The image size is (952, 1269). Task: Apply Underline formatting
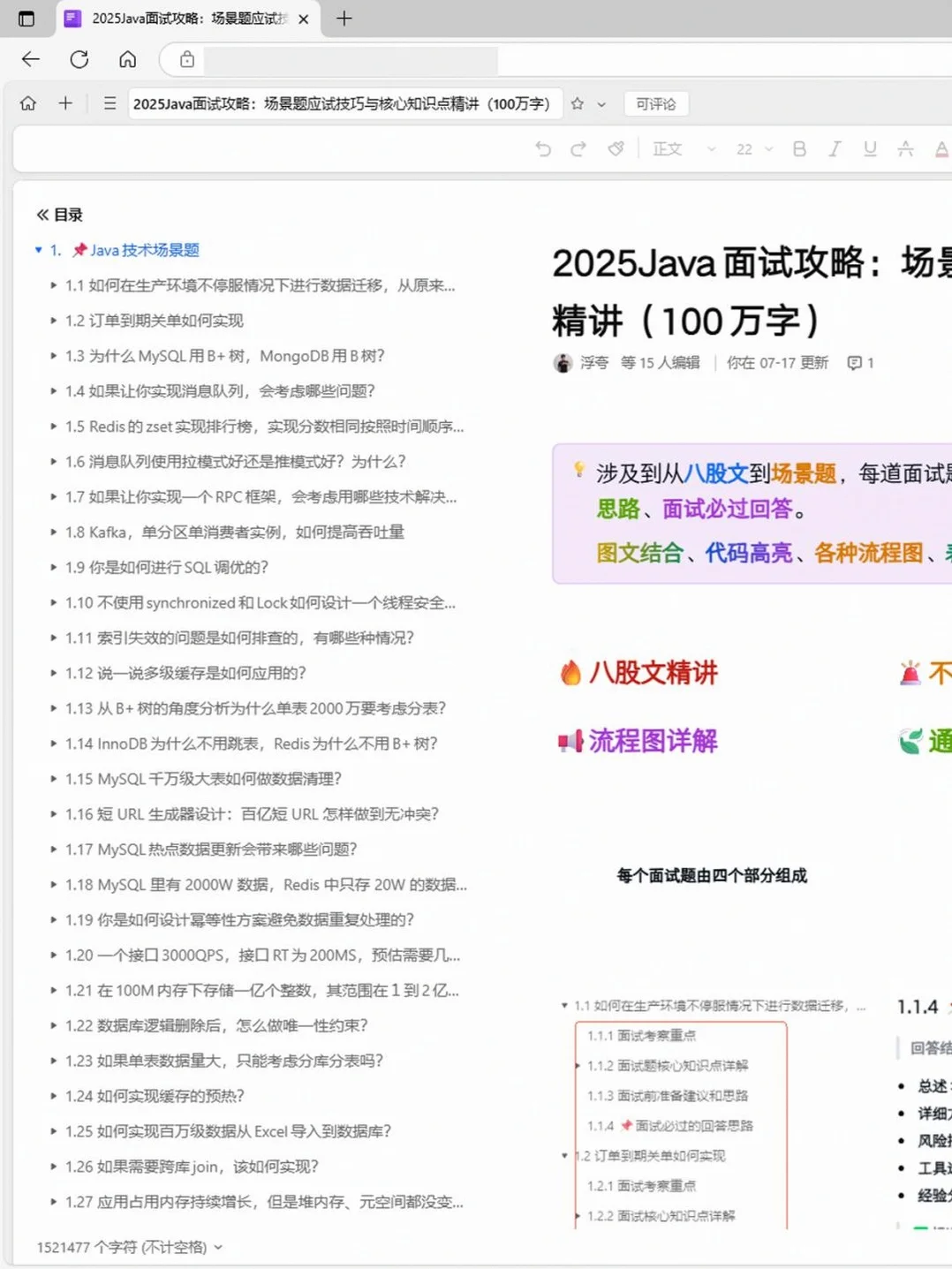tap(870, 148)
